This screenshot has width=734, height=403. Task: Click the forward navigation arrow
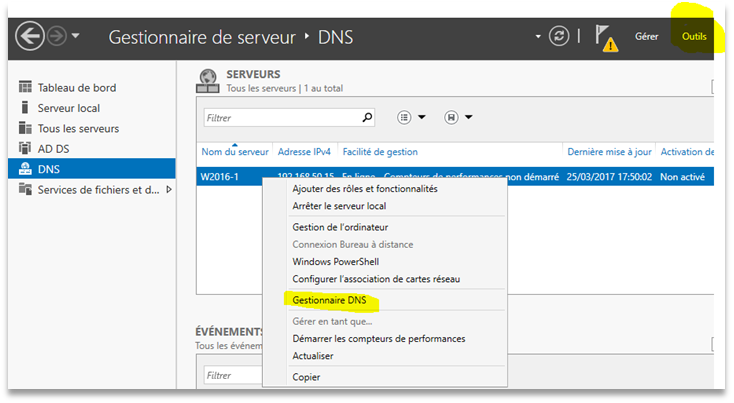coord(59,38)
